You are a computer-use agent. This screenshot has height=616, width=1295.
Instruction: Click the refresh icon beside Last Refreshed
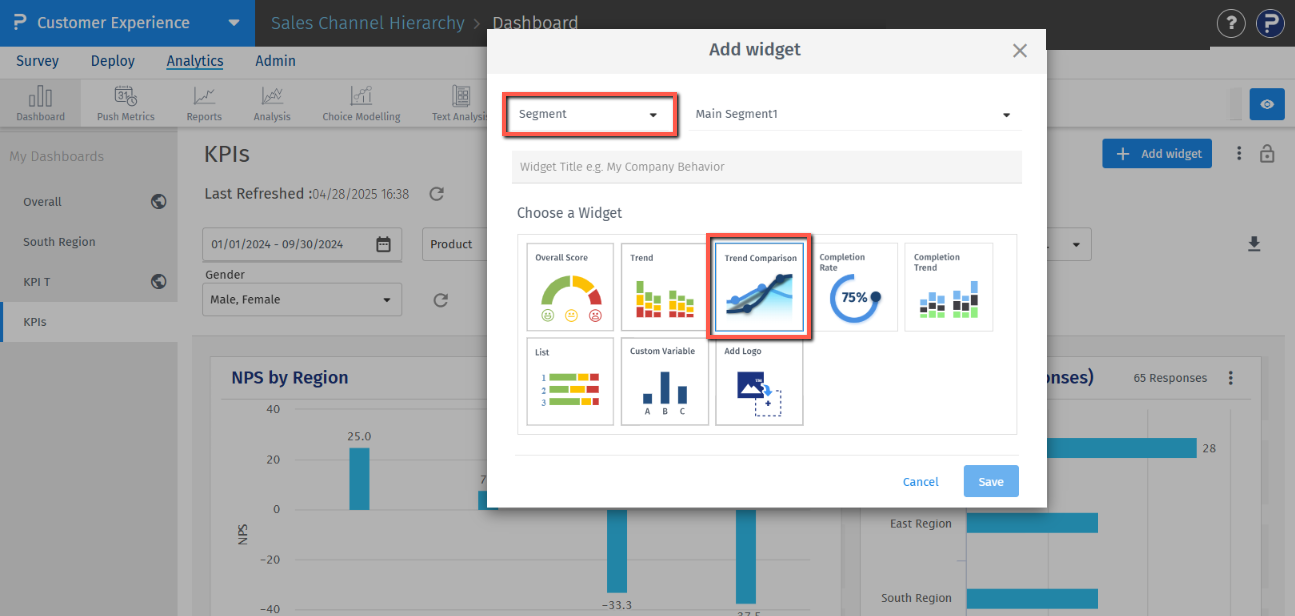(x=436, y=194)
